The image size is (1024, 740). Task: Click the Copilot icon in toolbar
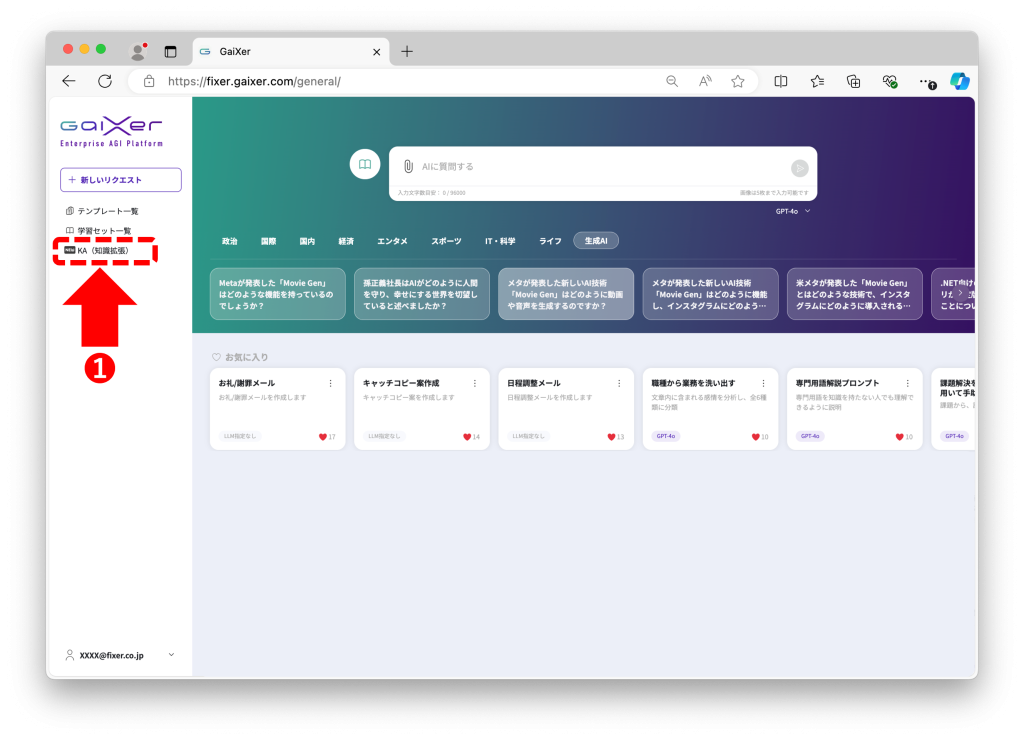960,81
